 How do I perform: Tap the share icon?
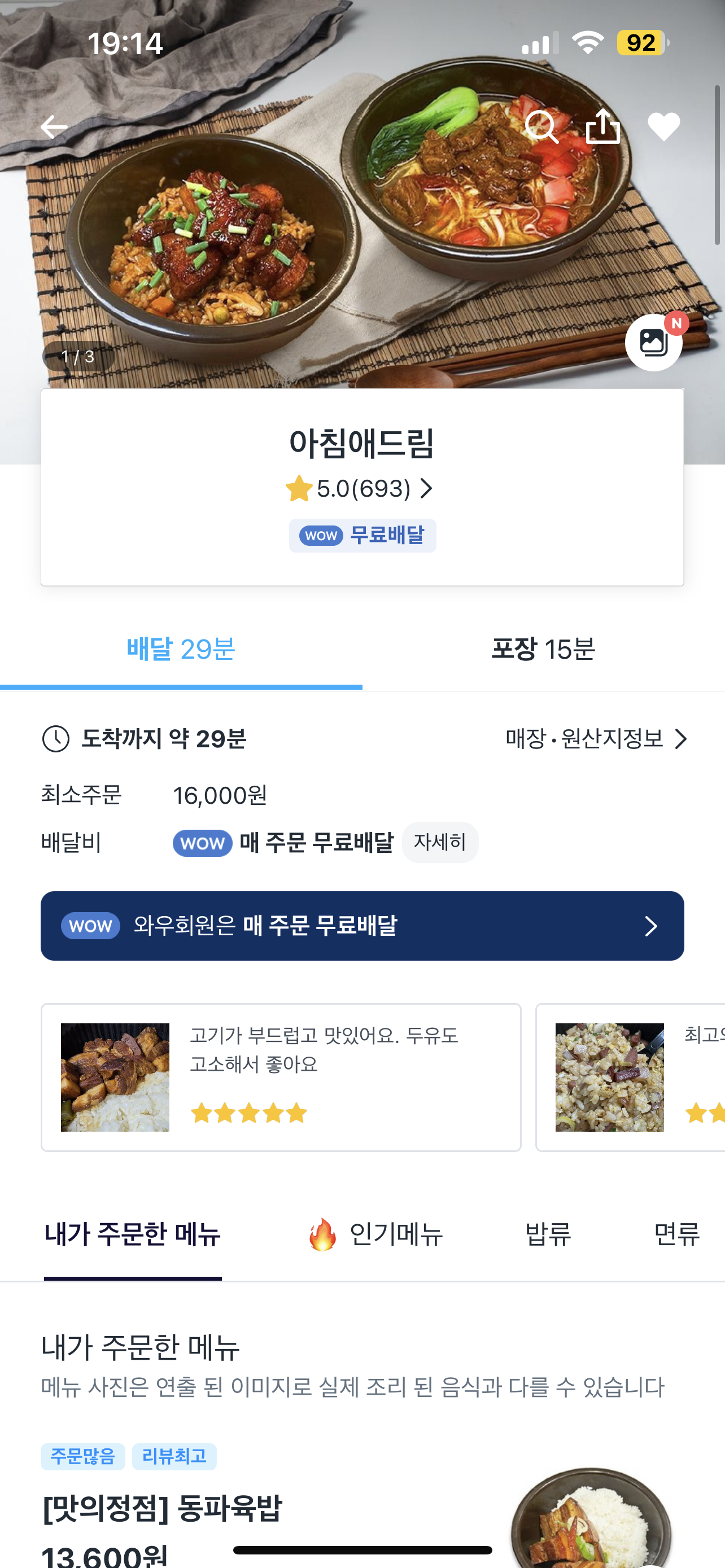point(602,126)
